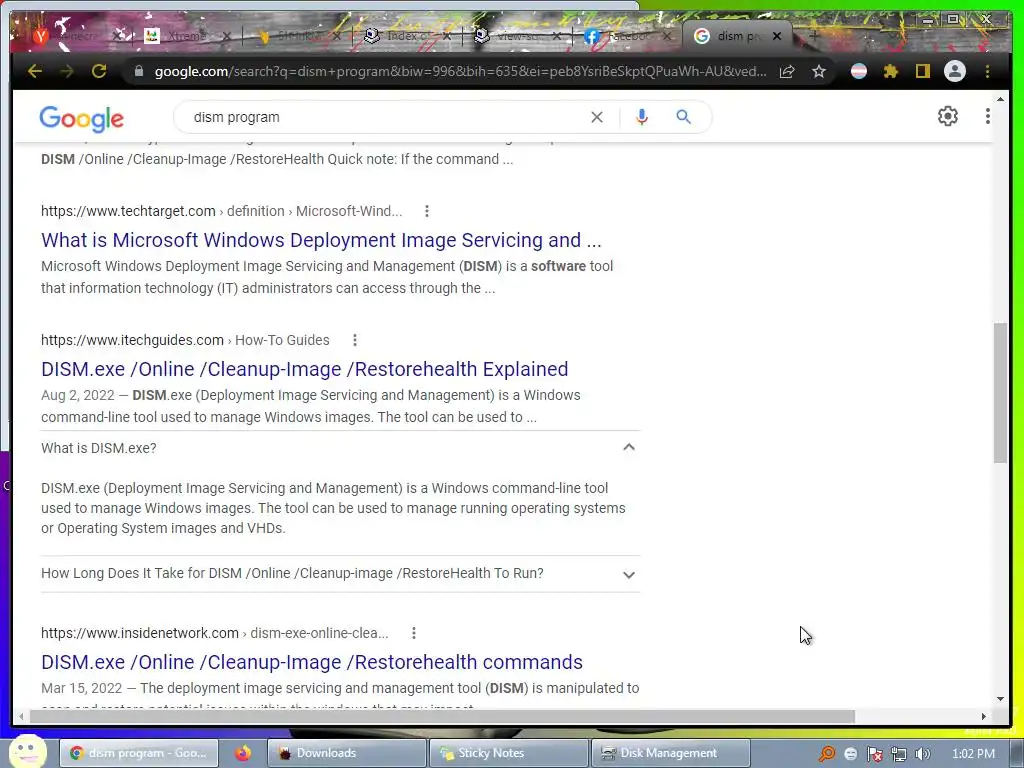Image resolution: width=1024 pixels, height=768 pixels.
Task: Click the 1:02 PM clock
Action: coord(974,754)
